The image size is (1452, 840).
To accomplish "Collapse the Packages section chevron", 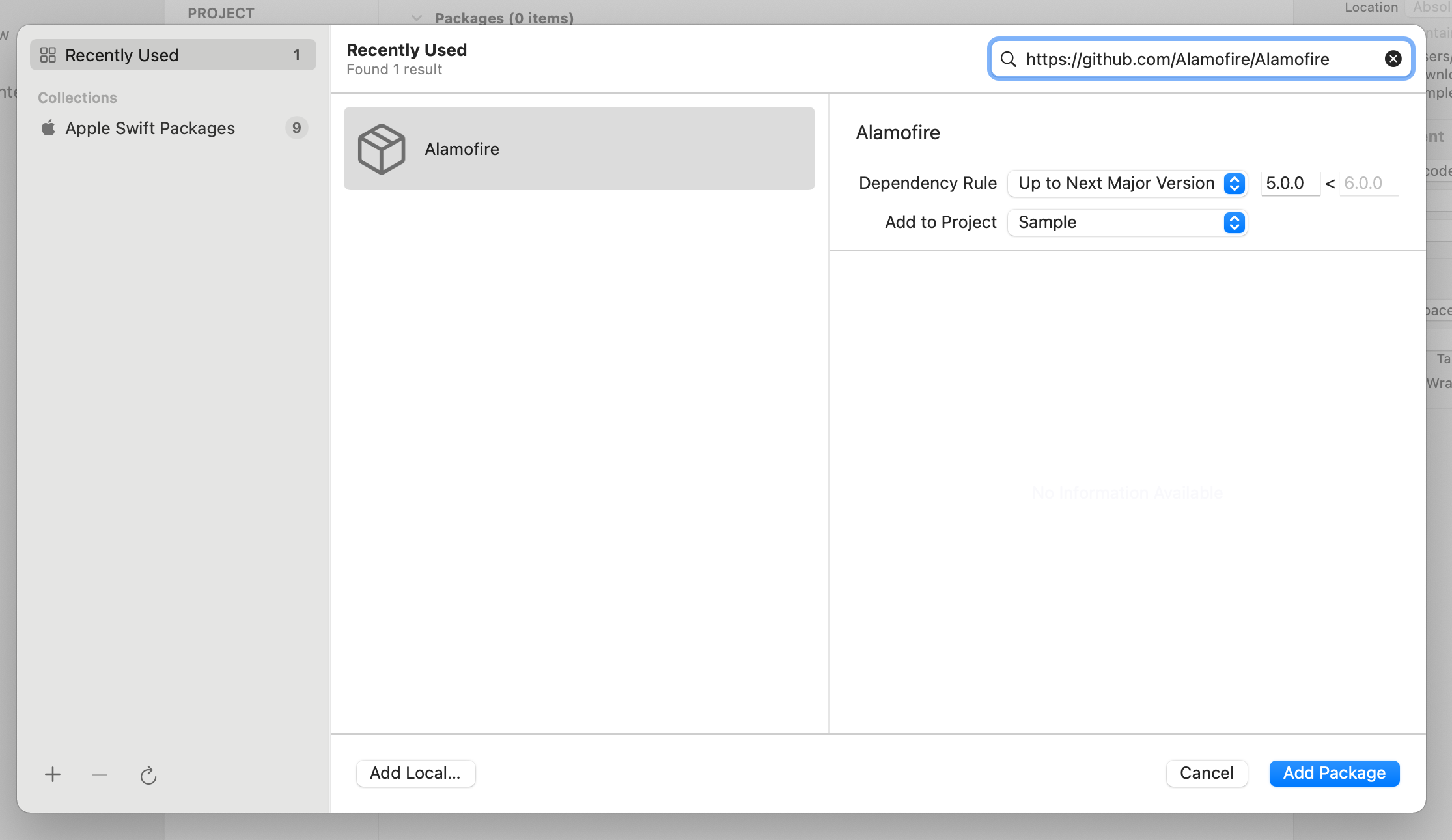I will click(417, 18).
